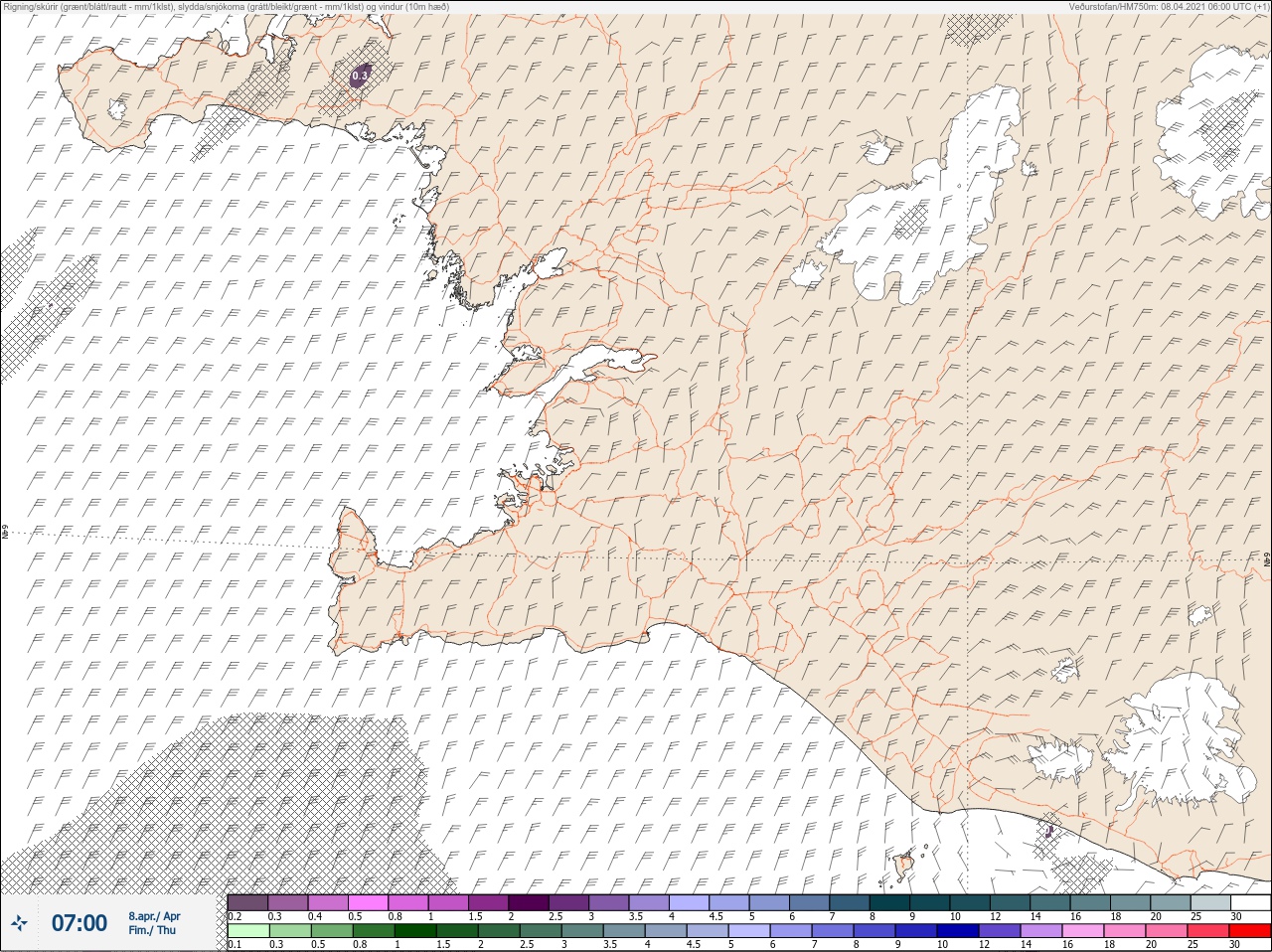Pick the bright pink 0.5 swatch in the upper legend row
Viewport: 1272px width, 952px height.
[368, 902]
